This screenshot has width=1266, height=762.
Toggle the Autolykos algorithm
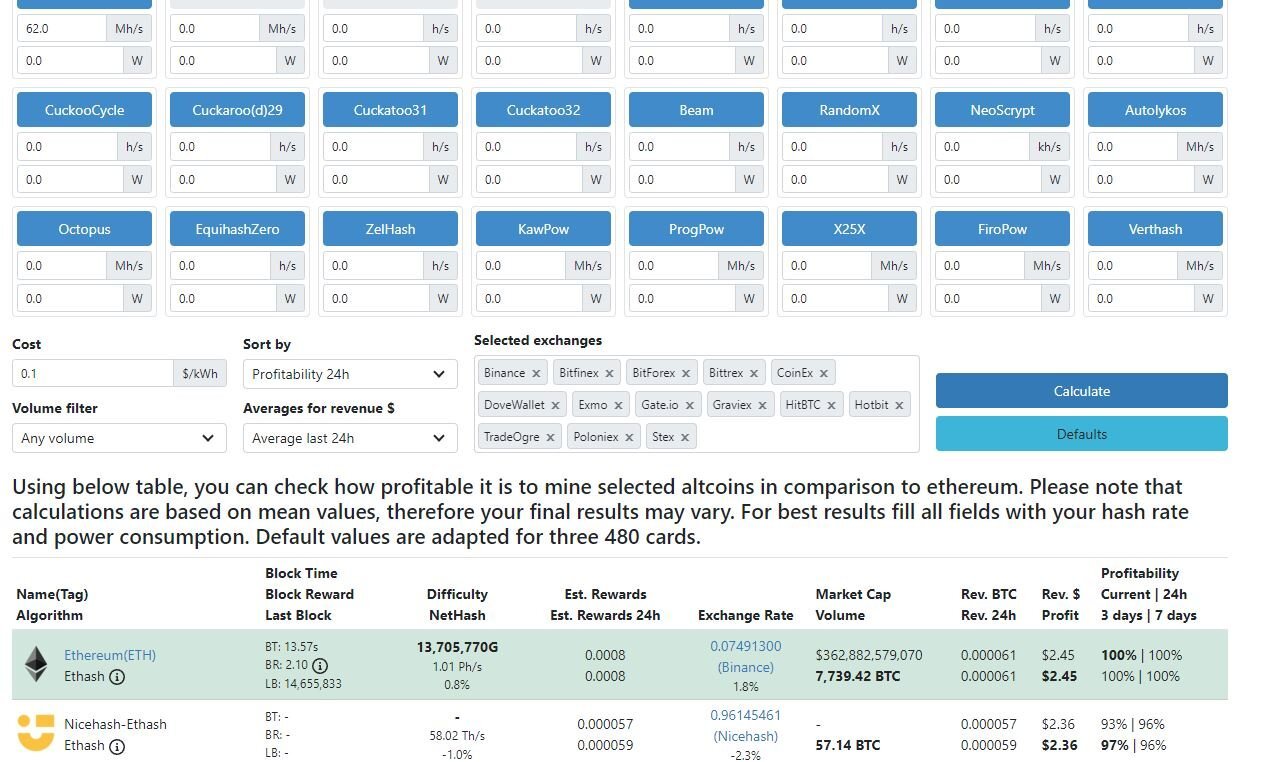(x=1155, y=110)
